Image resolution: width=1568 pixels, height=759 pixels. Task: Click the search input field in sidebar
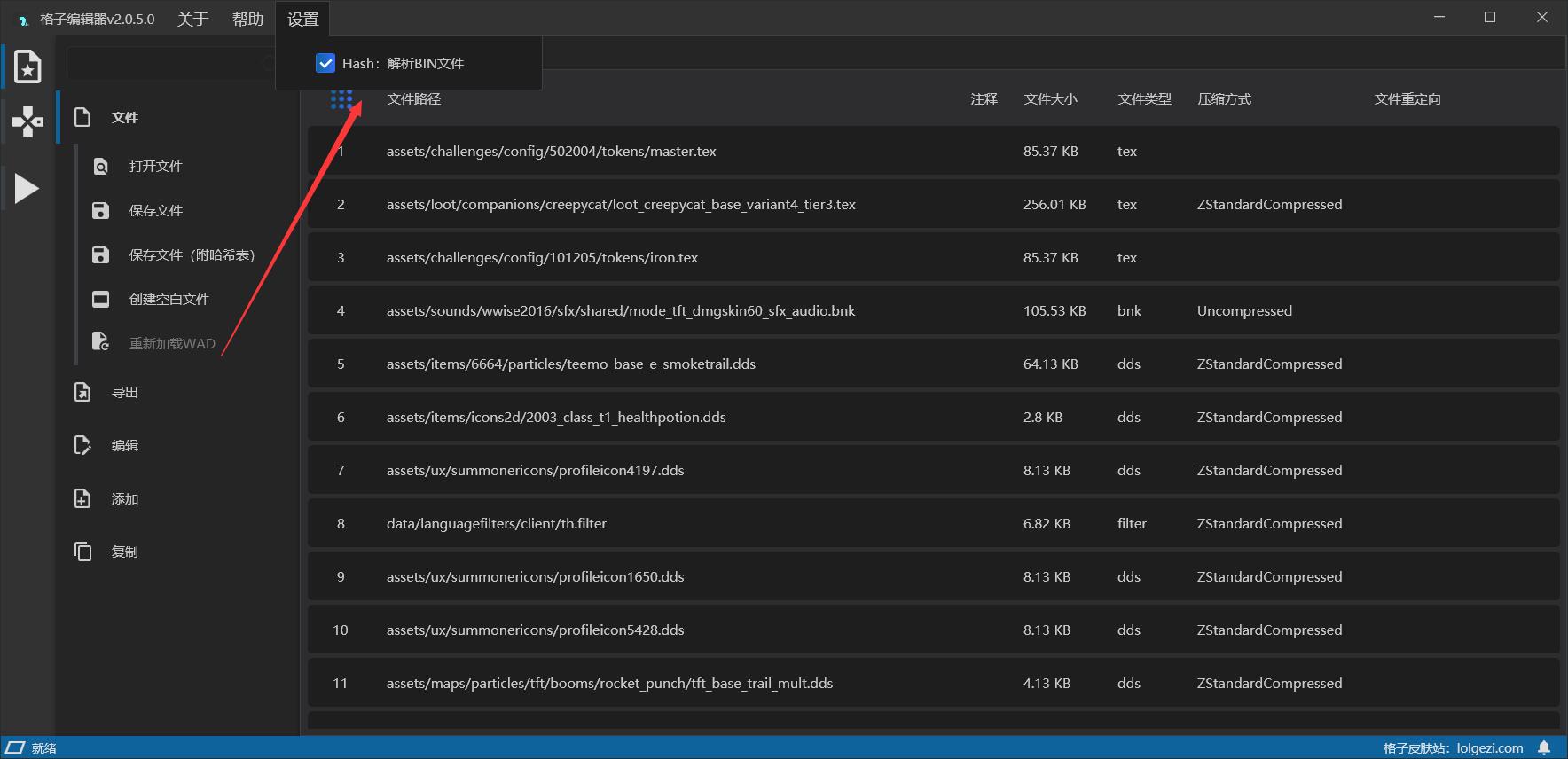[x=164, y=63]
